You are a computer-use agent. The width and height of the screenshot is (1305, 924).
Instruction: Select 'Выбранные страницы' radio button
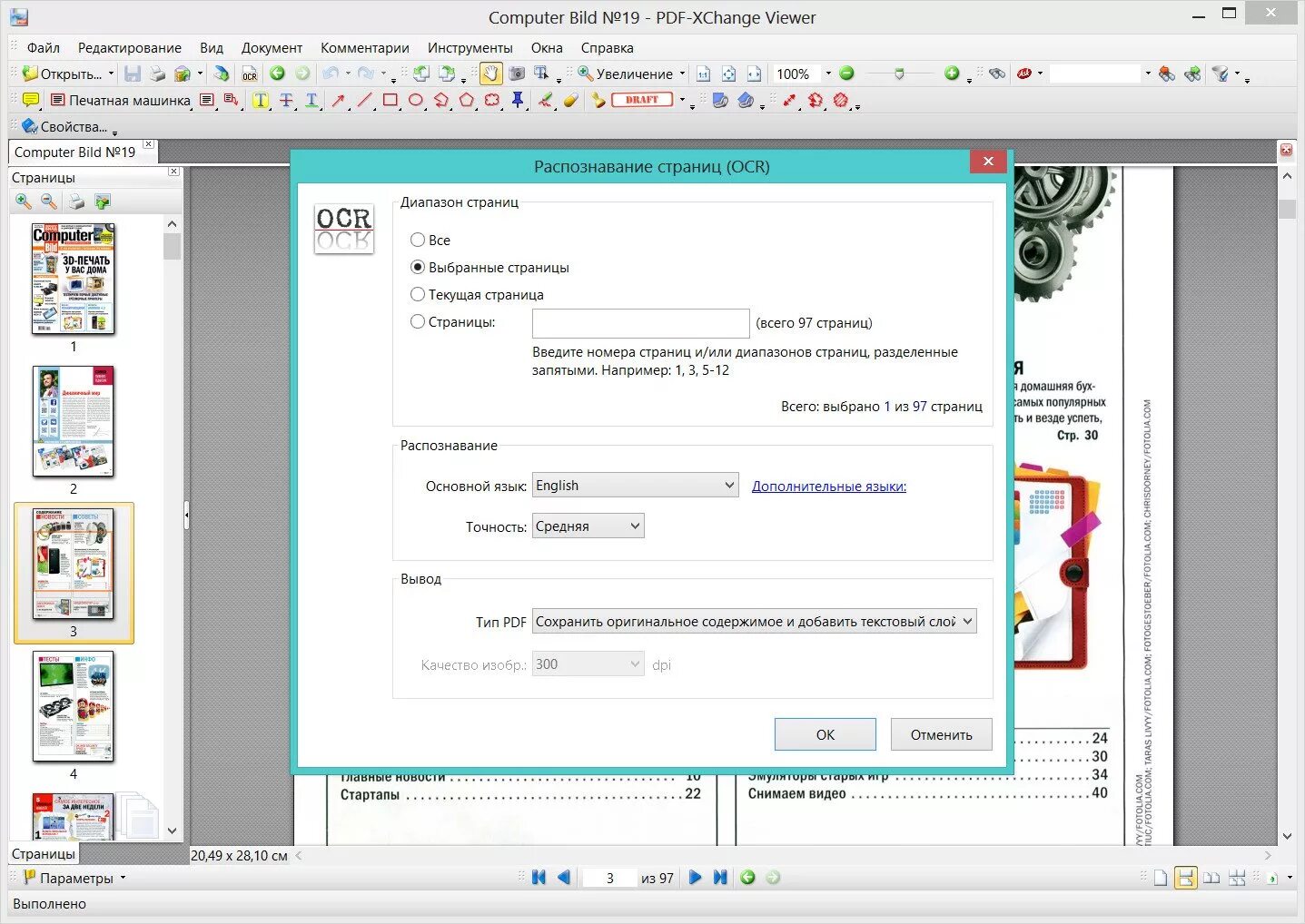point(418,267)
